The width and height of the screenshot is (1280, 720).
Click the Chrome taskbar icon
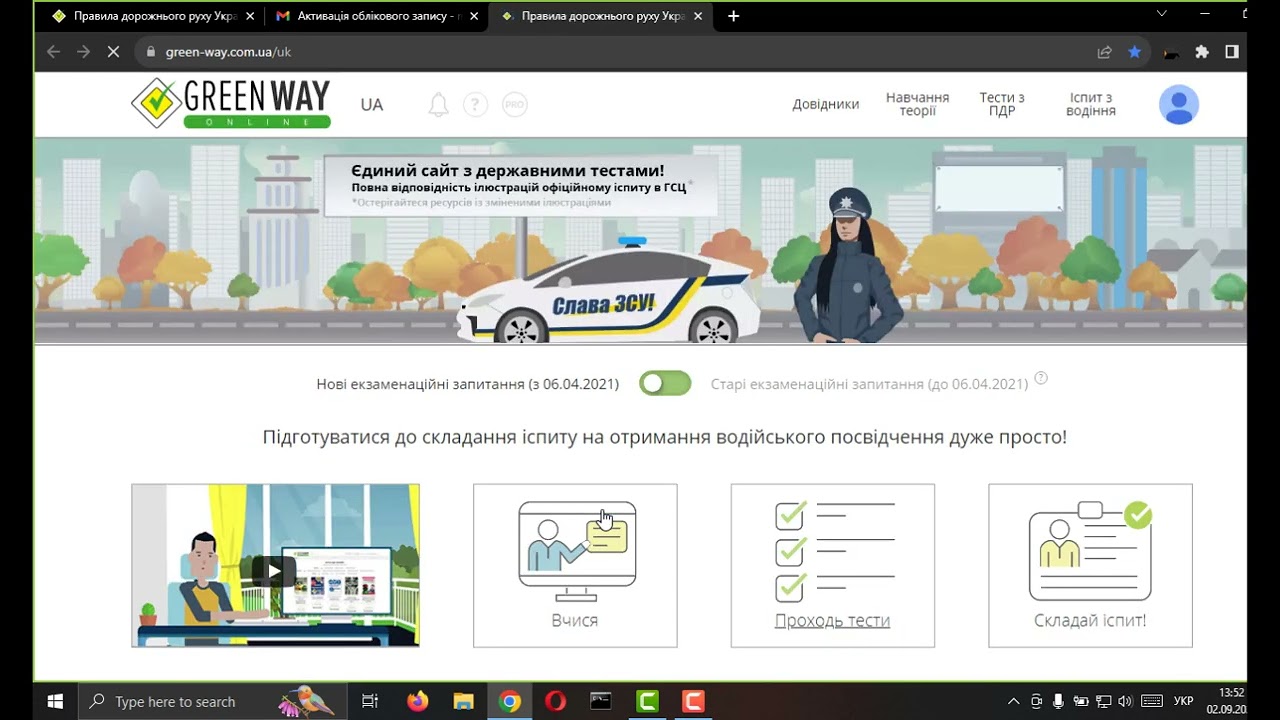point(510,701)
